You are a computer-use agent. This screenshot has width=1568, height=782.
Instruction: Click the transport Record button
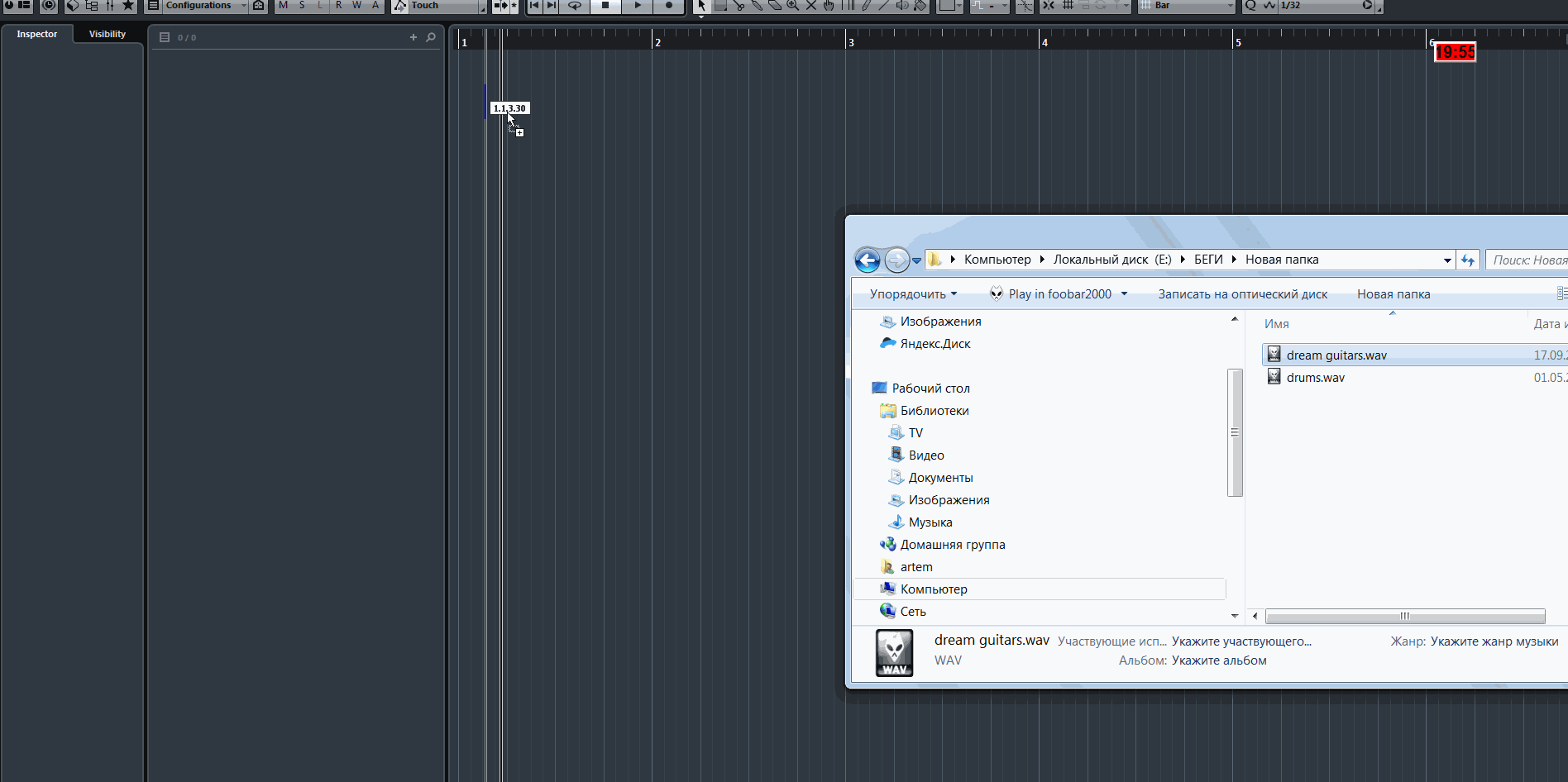(669, 5)
